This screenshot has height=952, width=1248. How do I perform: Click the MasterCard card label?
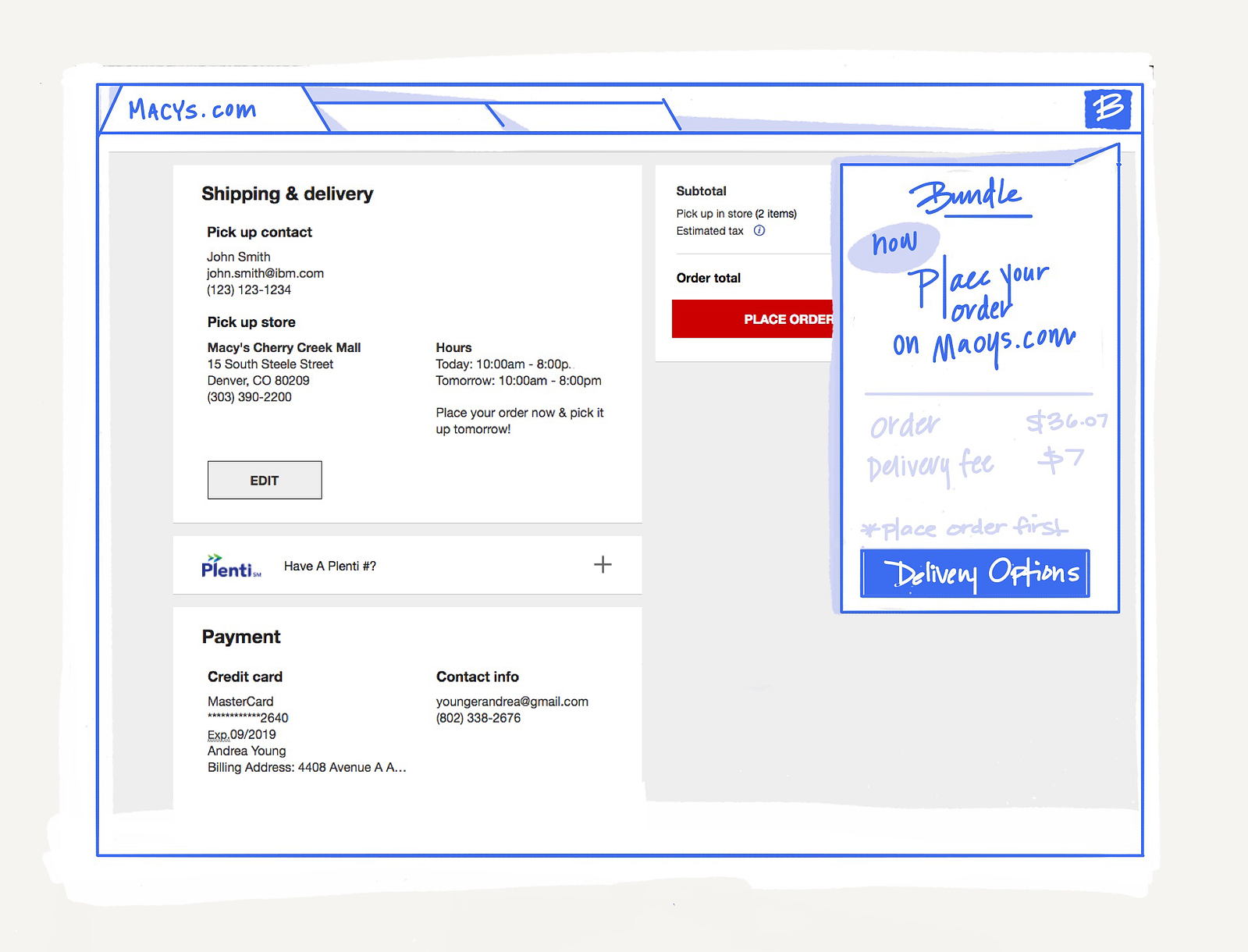point(240,702)
